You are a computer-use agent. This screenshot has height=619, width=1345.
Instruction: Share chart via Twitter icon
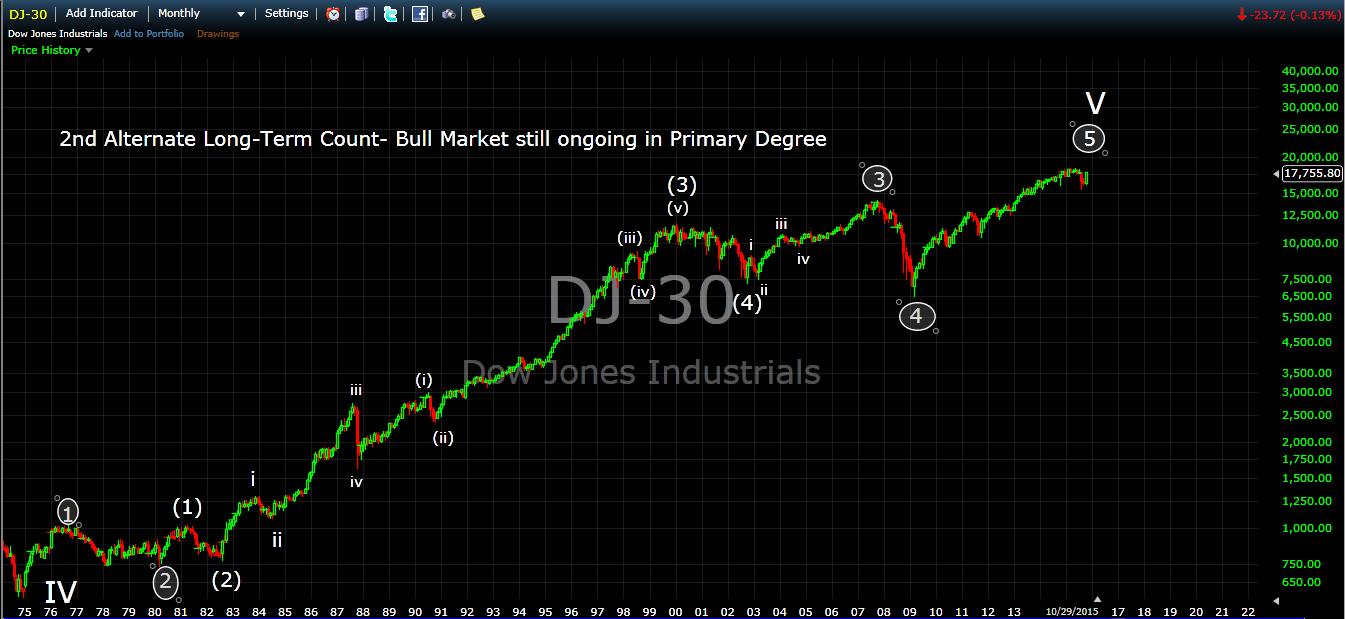coord(390,14)
